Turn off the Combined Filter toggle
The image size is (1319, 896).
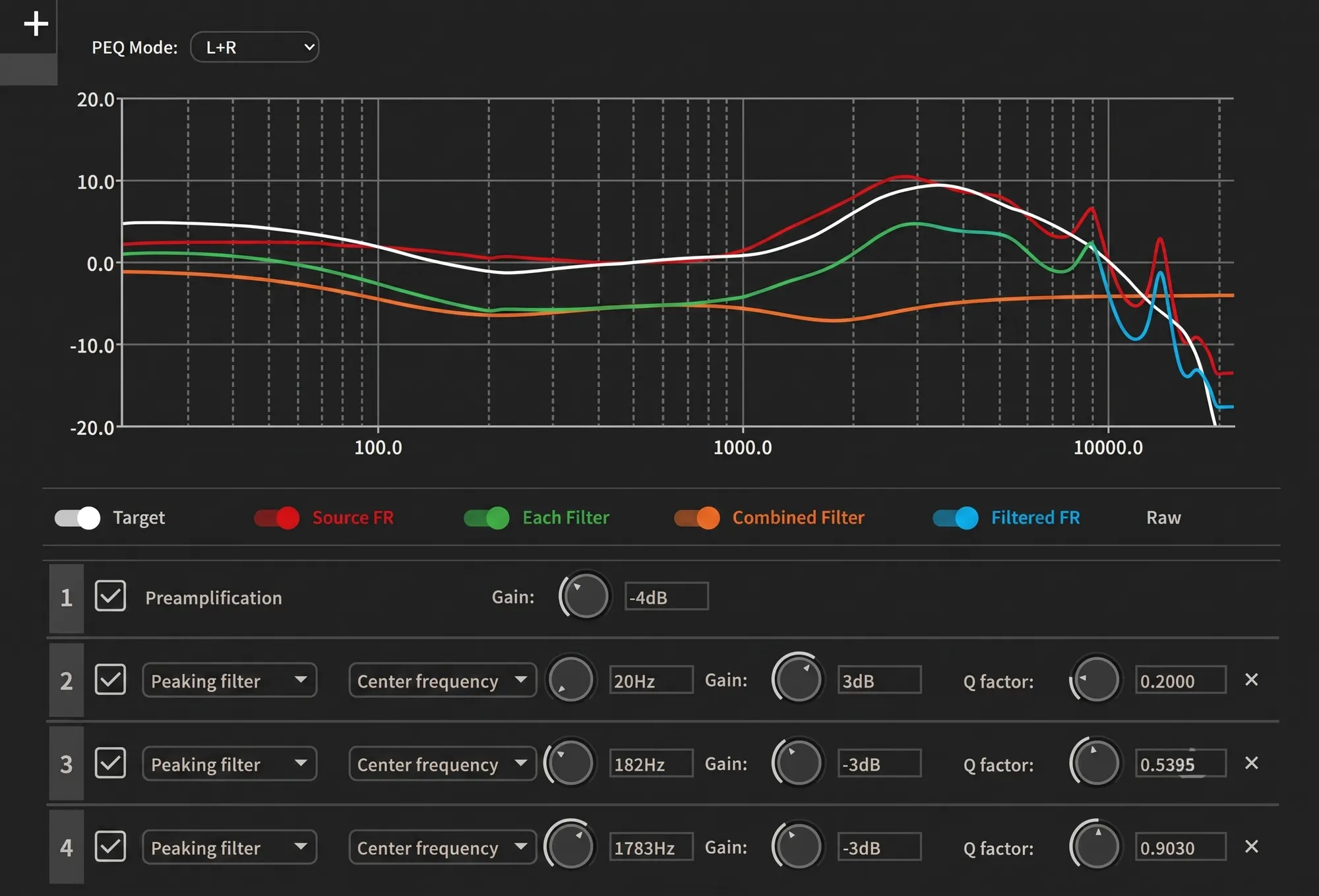697,518
